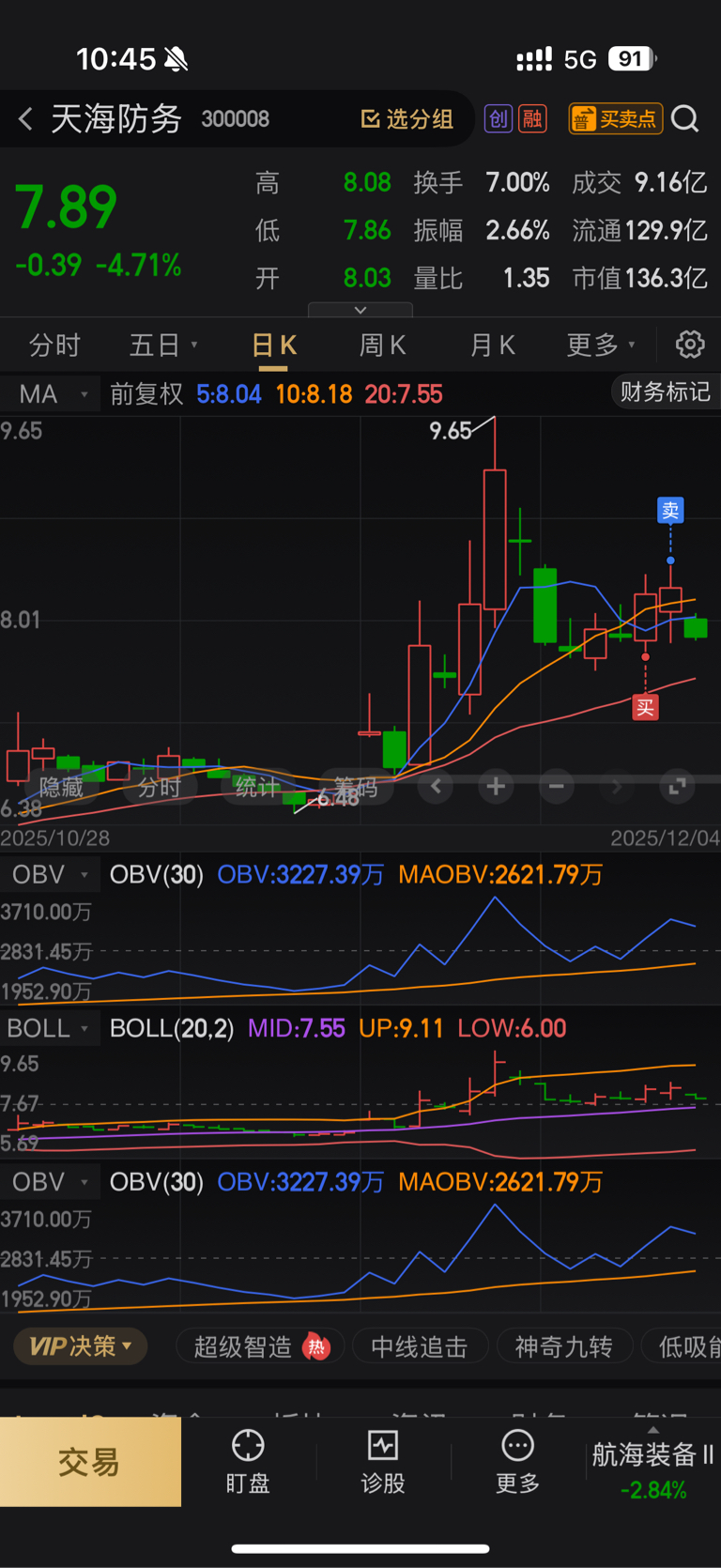Tap the silent mode bell icon
The image size is (721, 1568).
[176, 60]
